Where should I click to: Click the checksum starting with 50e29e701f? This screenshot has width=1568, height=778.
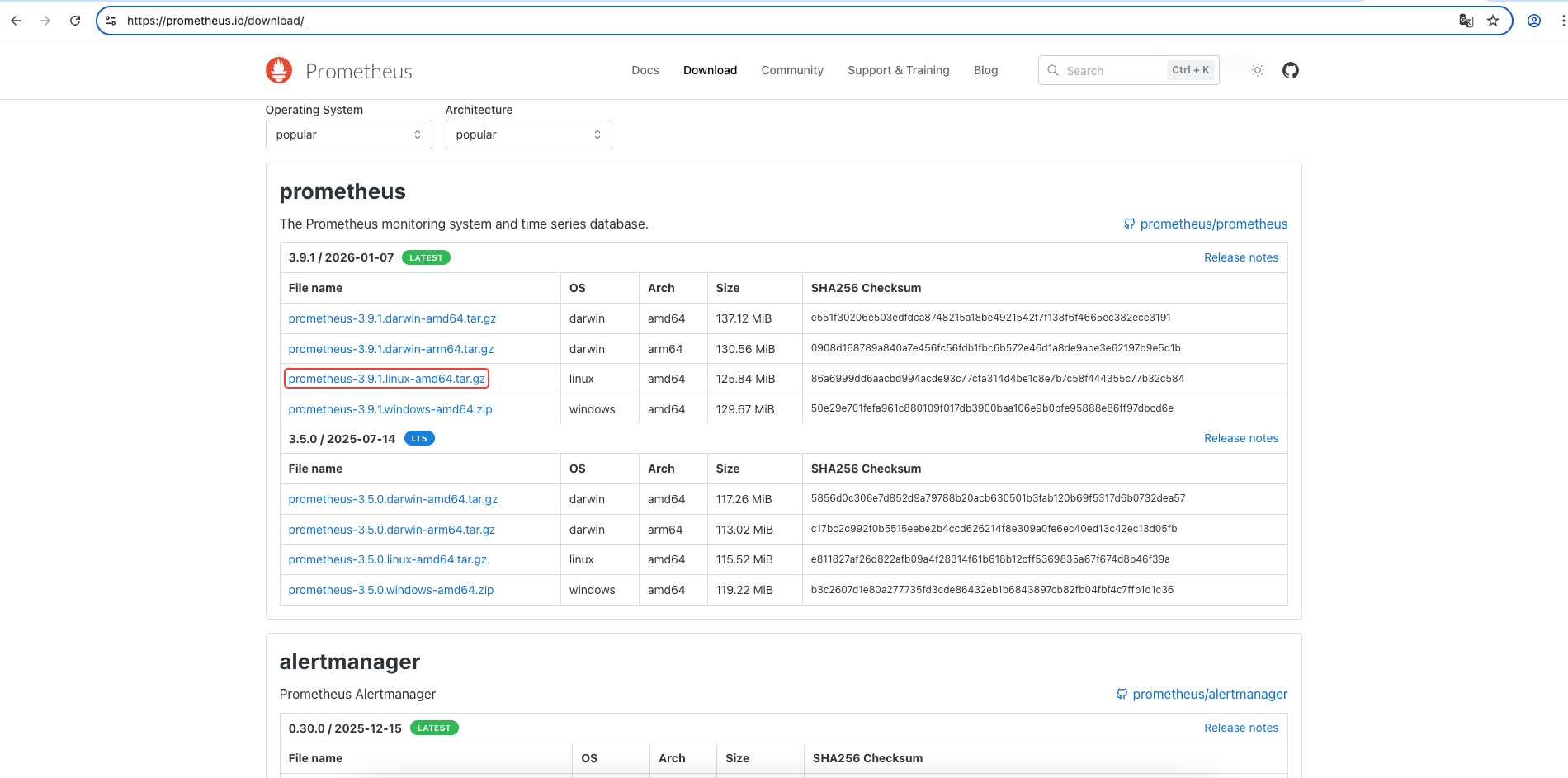(992, 408)
